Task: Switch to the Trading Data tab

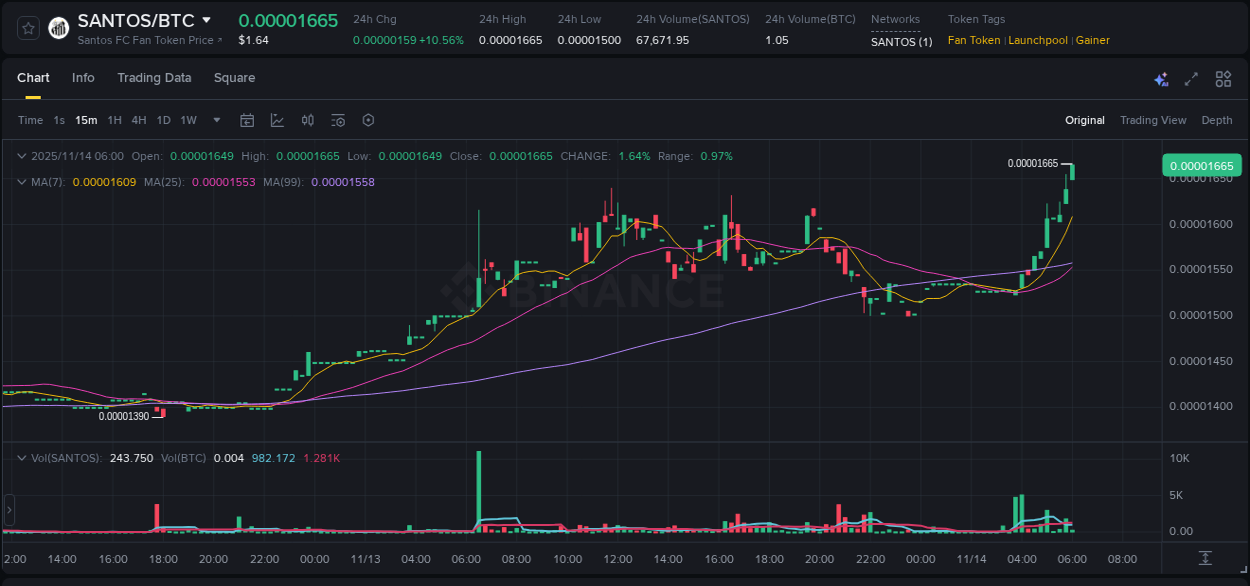Action: pyautogui.click(x=154, y=78)
